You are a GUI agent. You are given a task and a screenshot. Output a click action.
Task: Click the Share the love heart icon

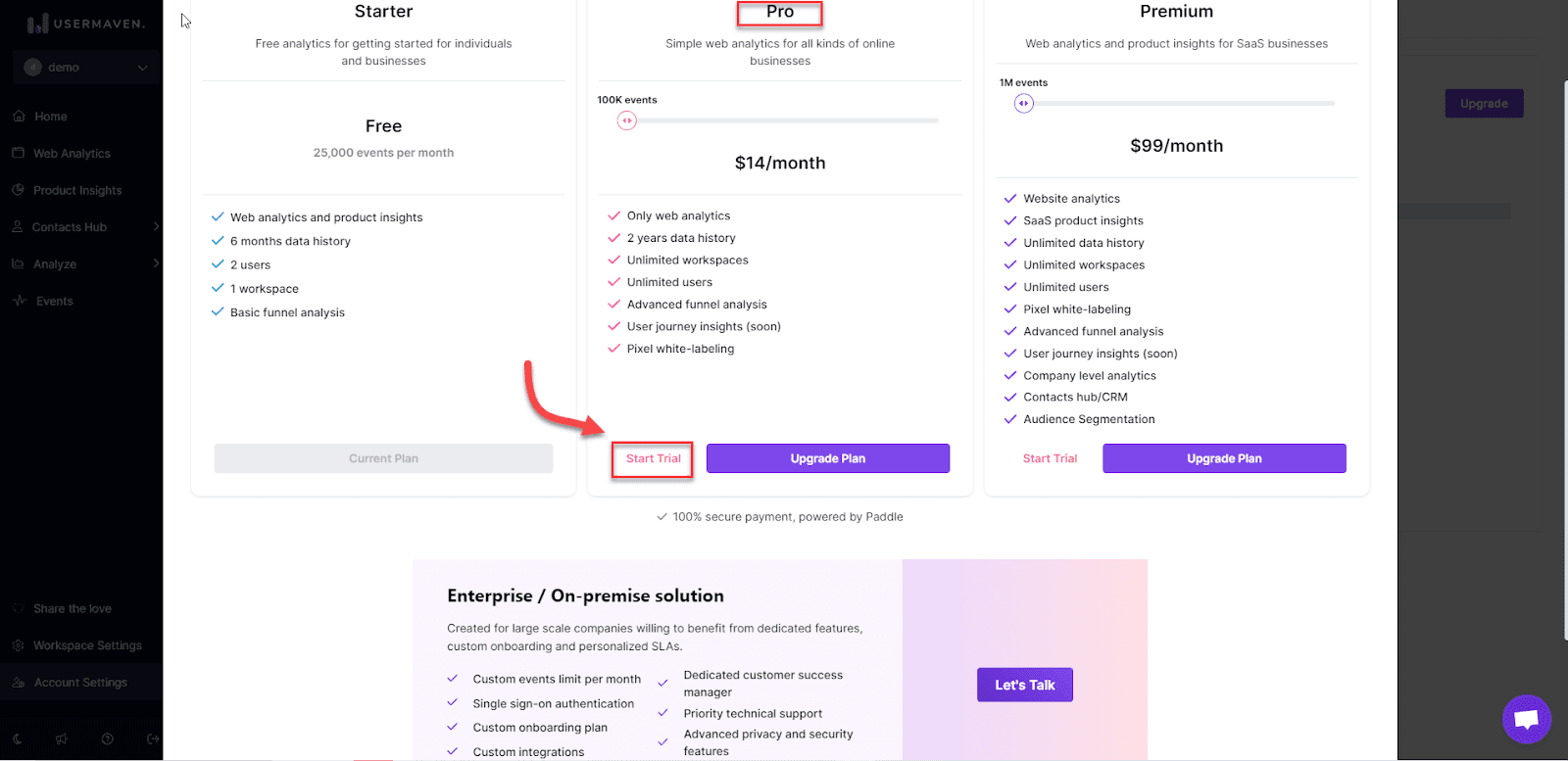[19, 608]
